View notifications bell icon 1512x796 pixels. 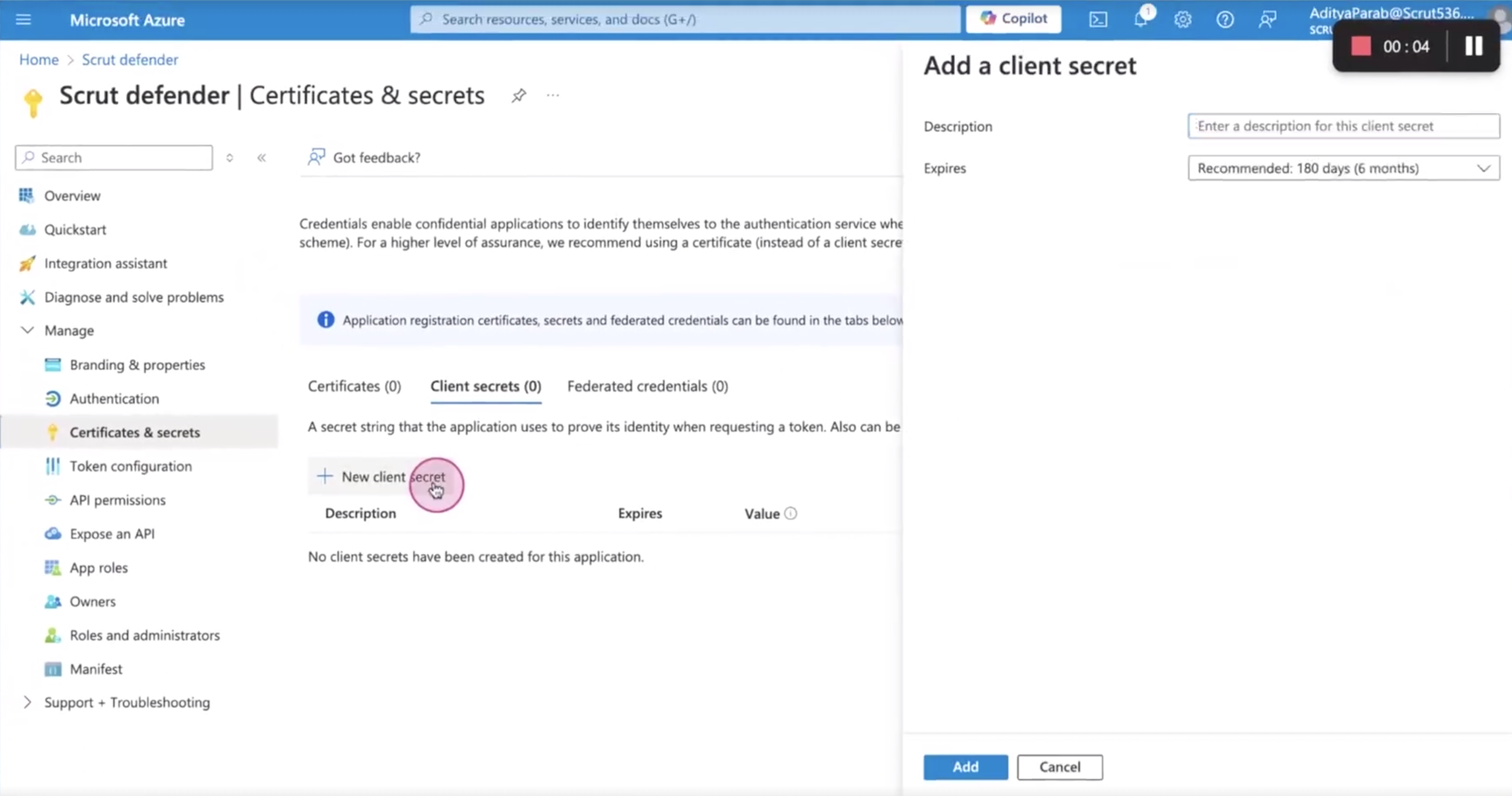pyautogui.click(x=1141, y=20)
